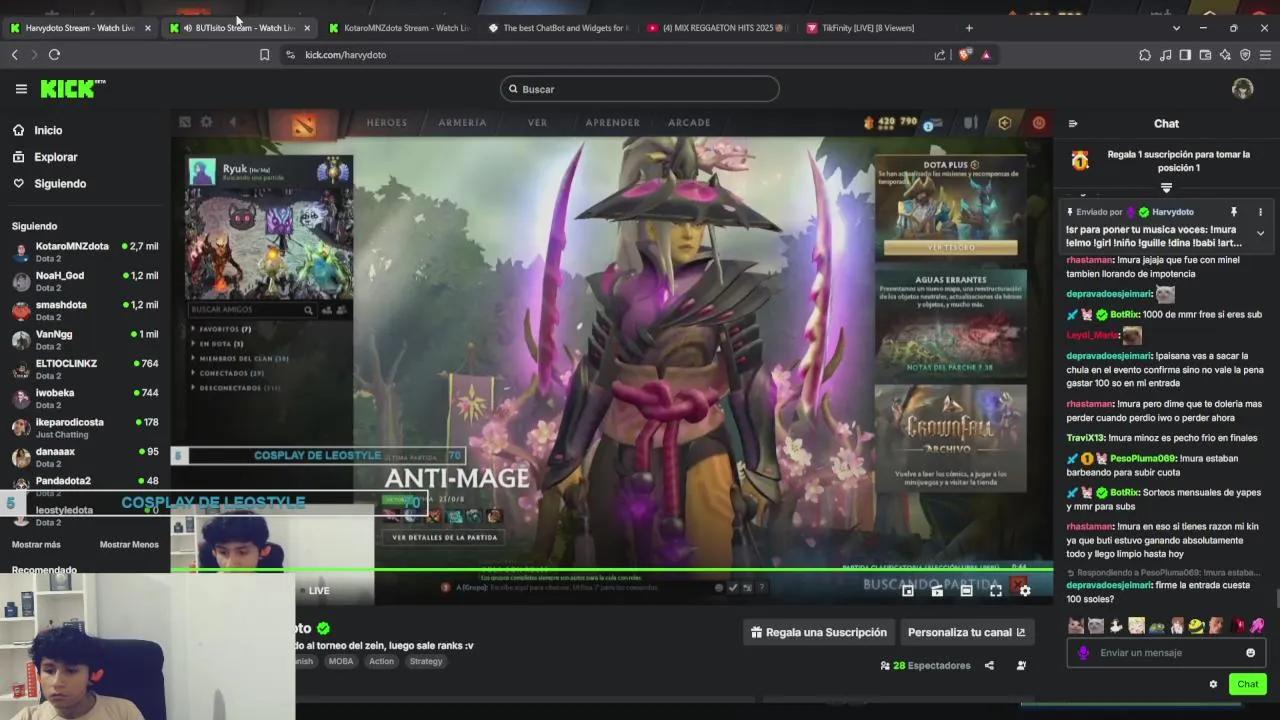Viewport: 1280px width, 720px height.
Task: Select the Strategy stream tag
Action: (426, 661)
